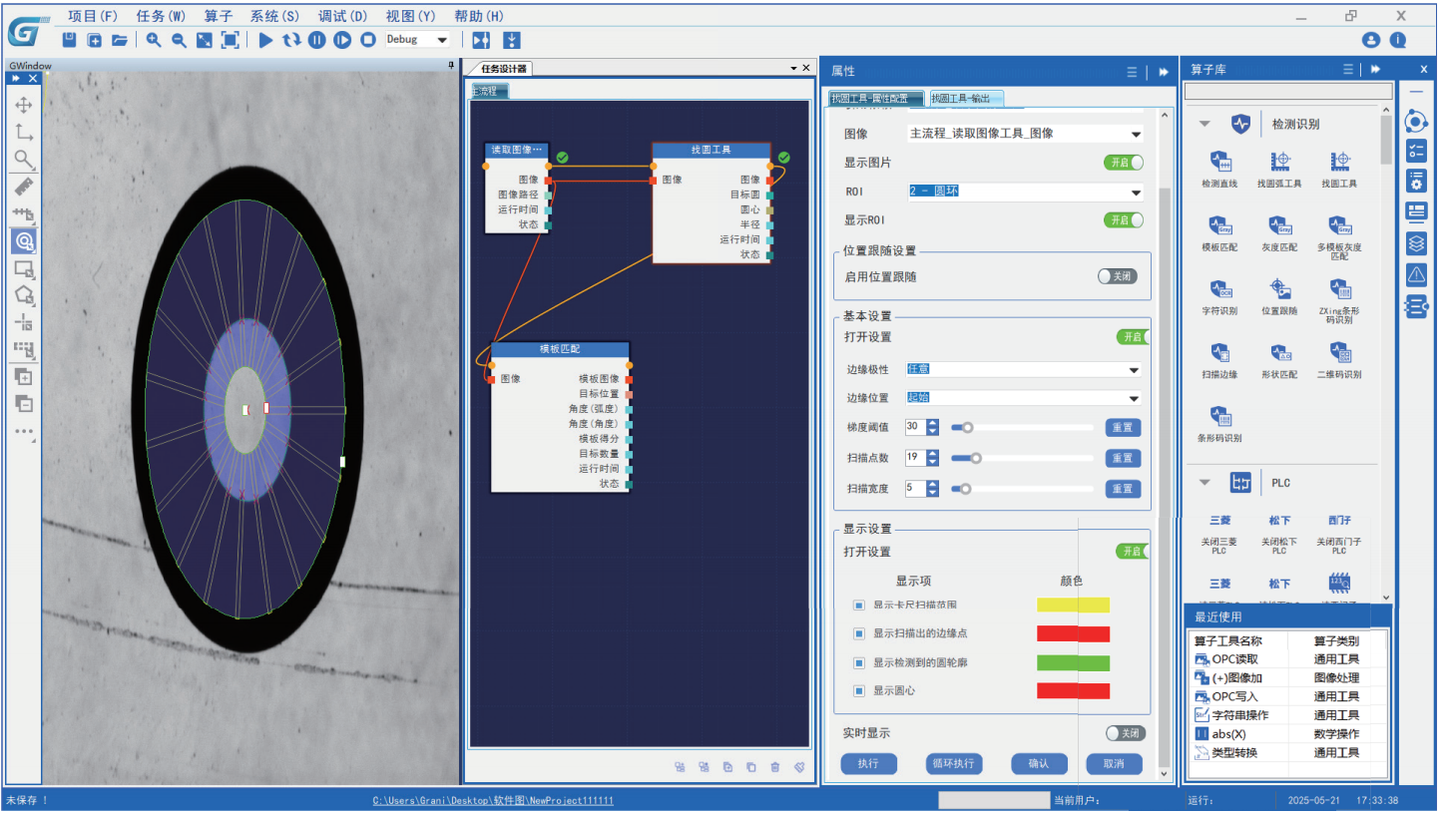Increase 梯度阈值 value with stepper
Viewport: 1440px width, 814px height.
pos(933,423)
